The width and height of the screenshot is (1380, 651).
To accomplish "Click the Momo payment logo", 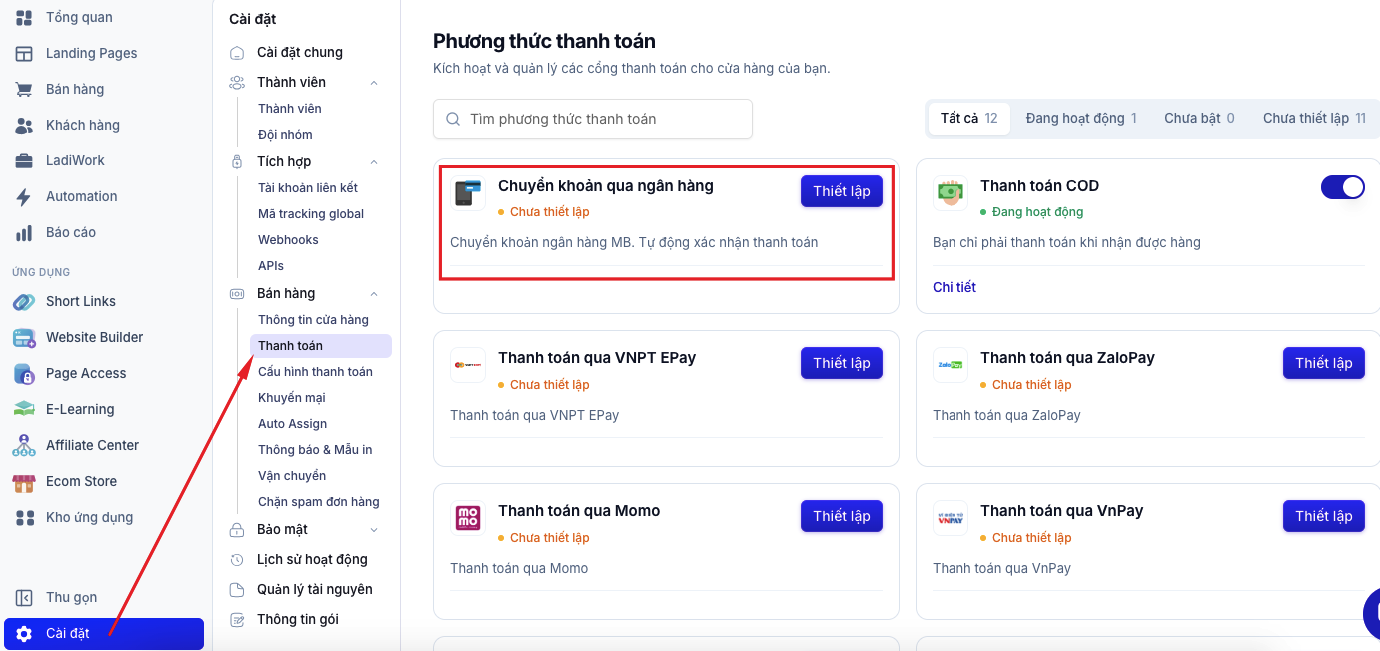I will tap(468, 517).
